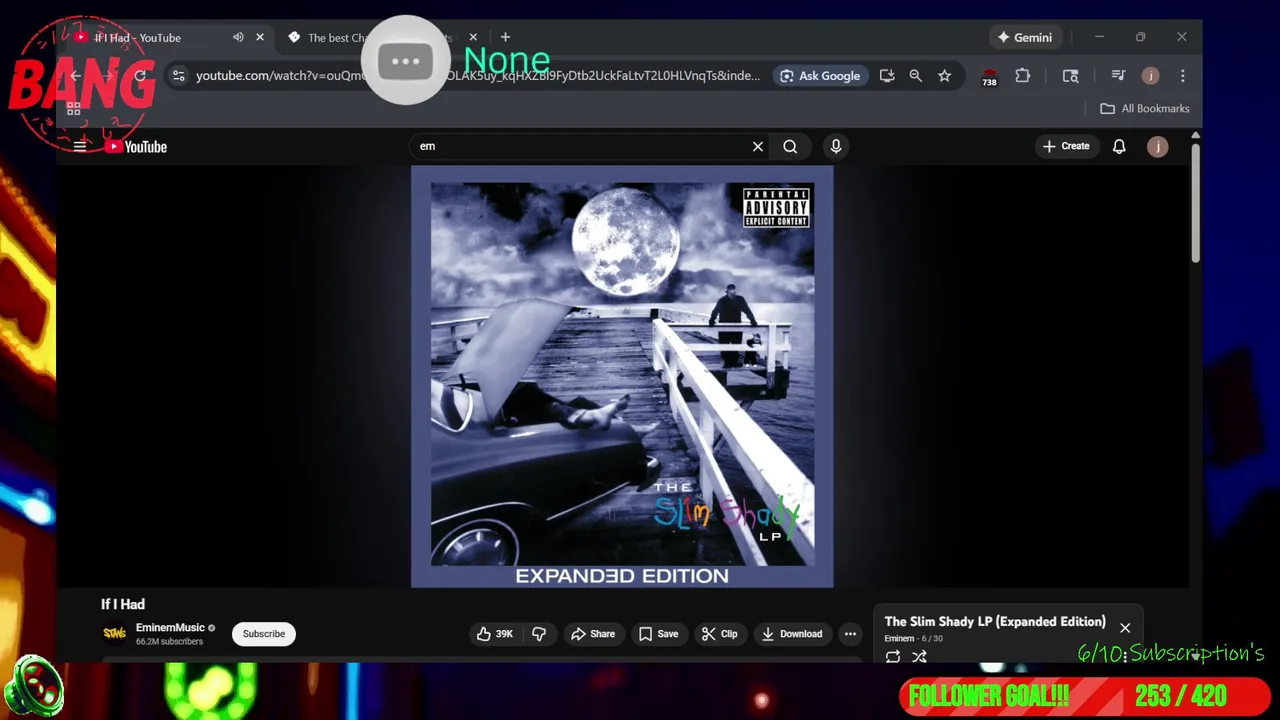Image resolution: width=1280 pixels, height=720 pixels.
Task: Save video to a playlist
Action: coord(659,634)
